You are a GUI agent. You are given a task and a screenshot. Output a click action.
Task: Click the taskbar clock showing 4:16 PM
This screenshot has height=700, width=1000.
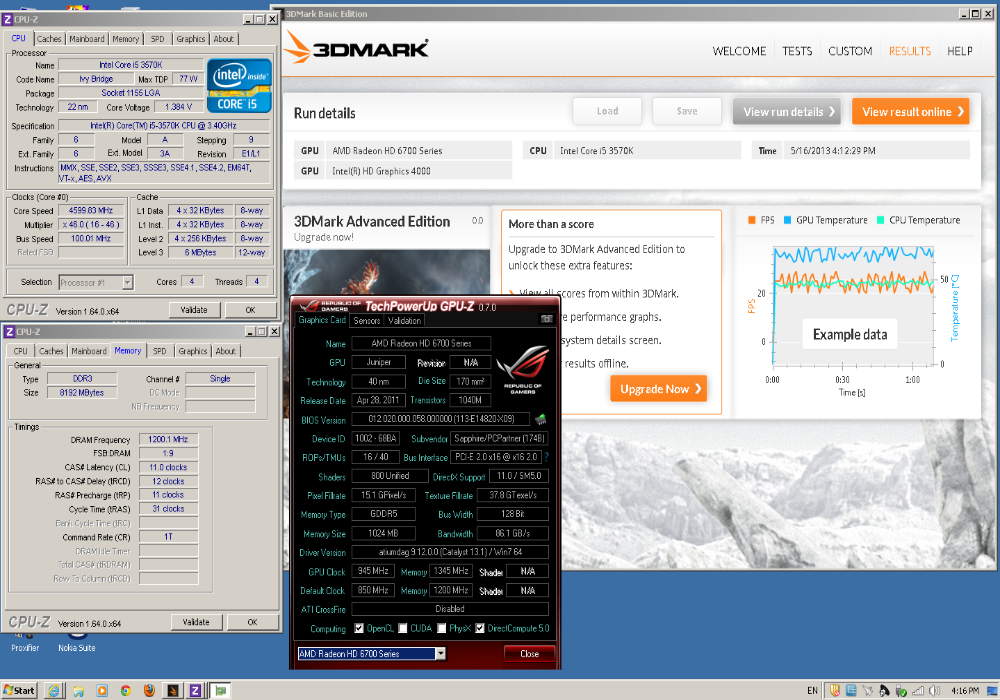965,690
